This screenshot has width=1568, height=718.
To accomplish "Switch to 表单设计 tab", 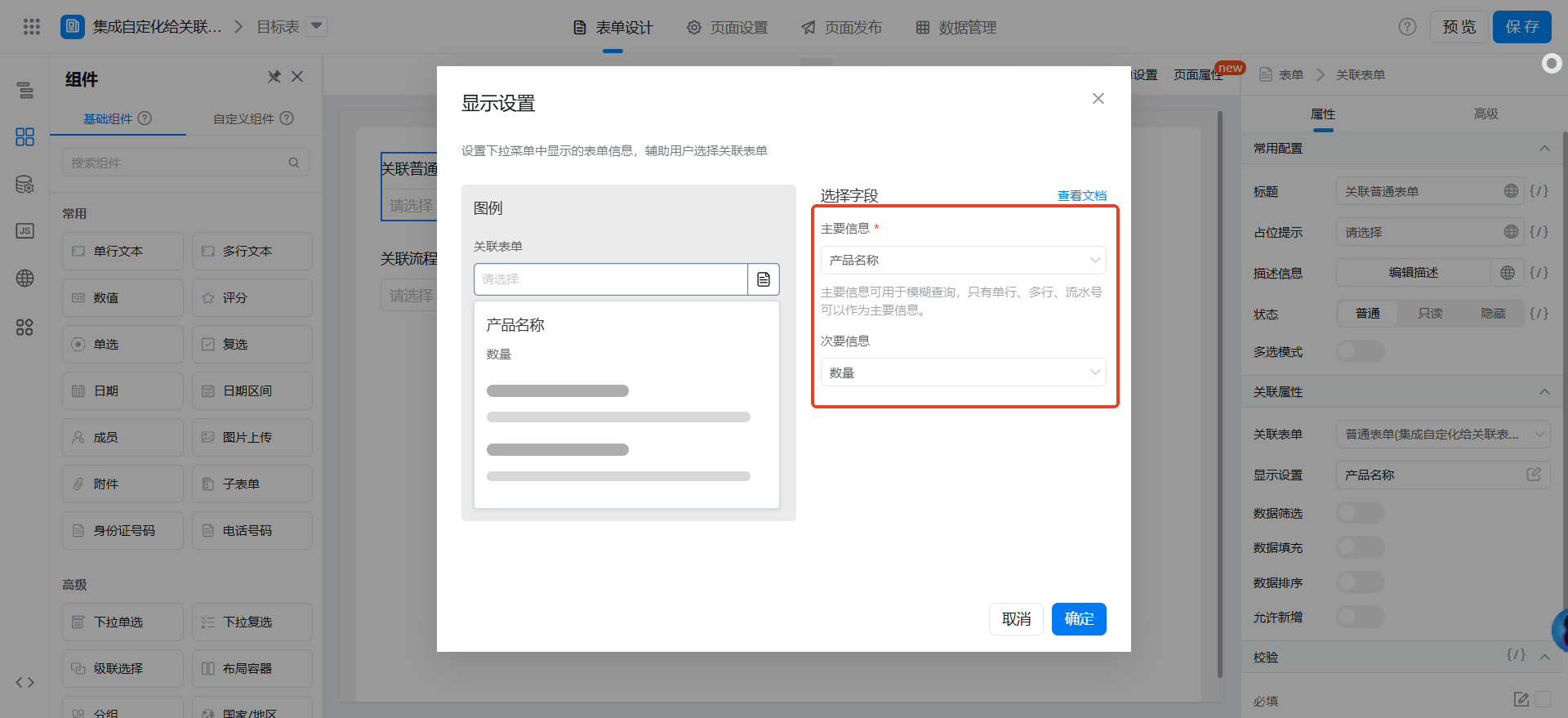I will (612, 28).
